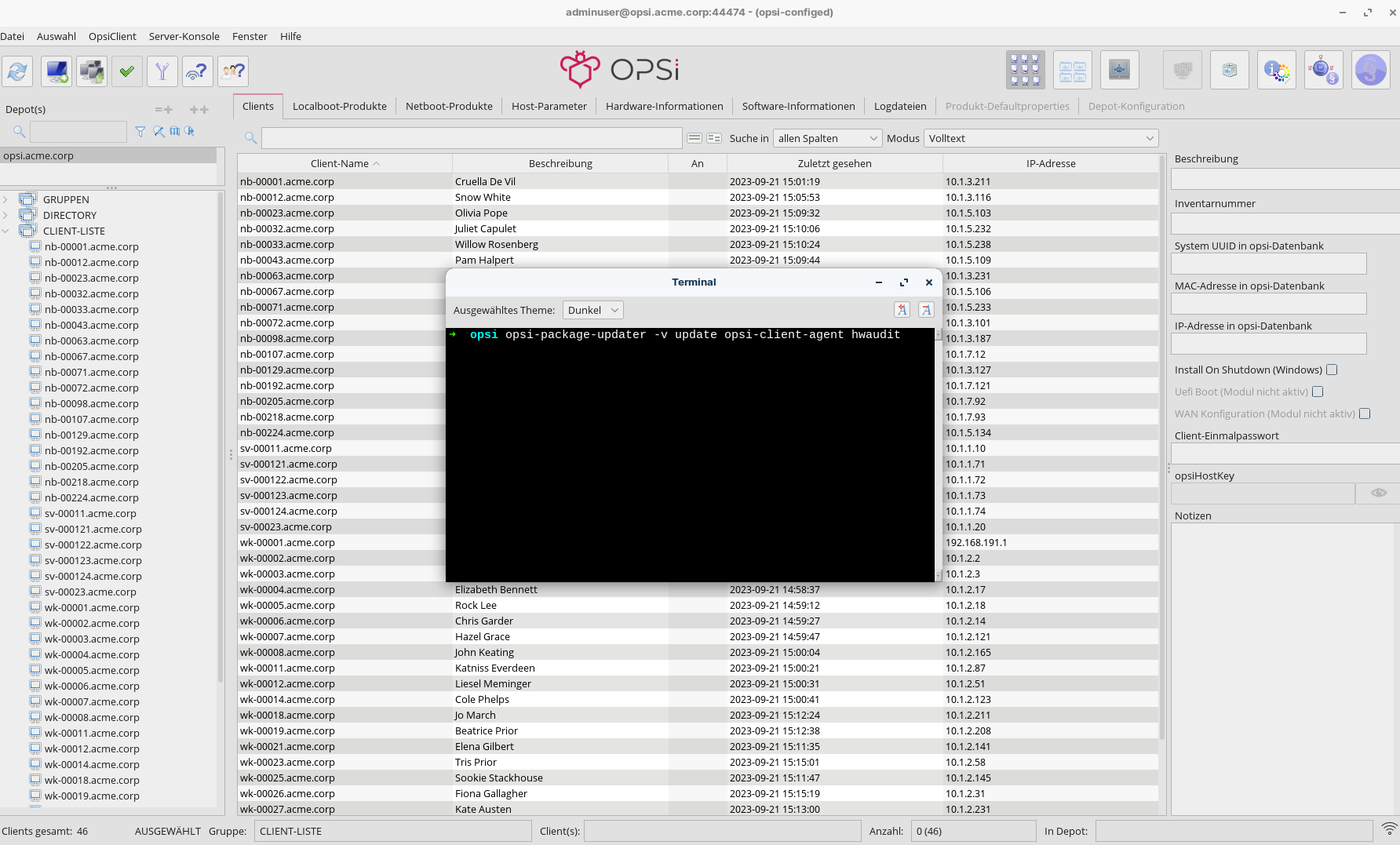Click the client table search input field
1400x845 pixels.
(x=472, y=138)
